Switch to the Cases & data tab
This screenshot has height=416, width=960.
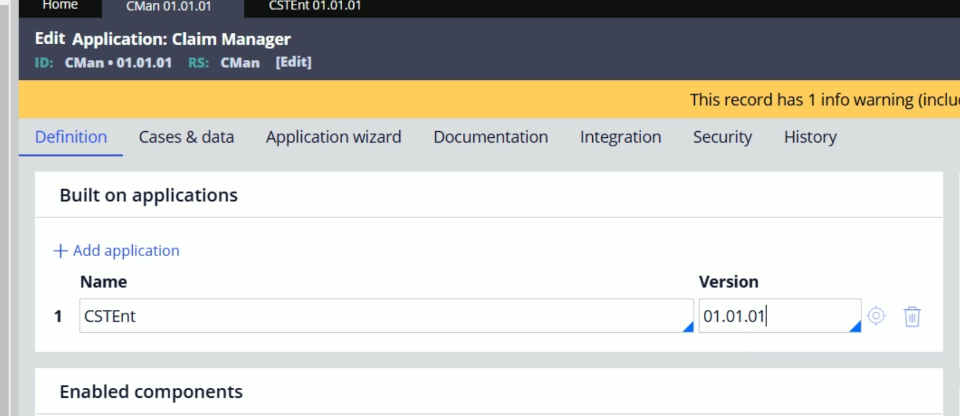[x=186, y=137]
